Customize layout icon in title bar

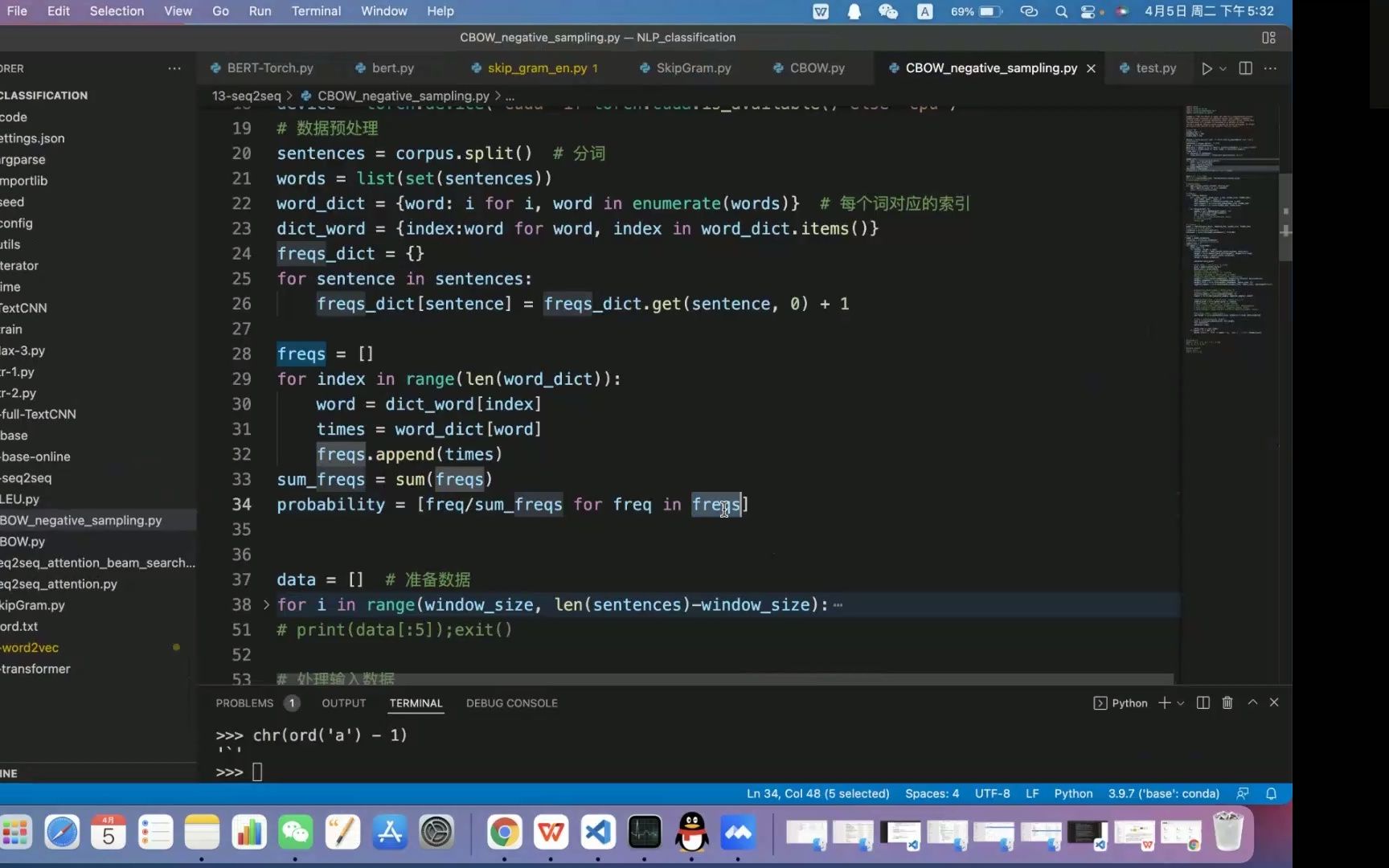pos(1268,37)
